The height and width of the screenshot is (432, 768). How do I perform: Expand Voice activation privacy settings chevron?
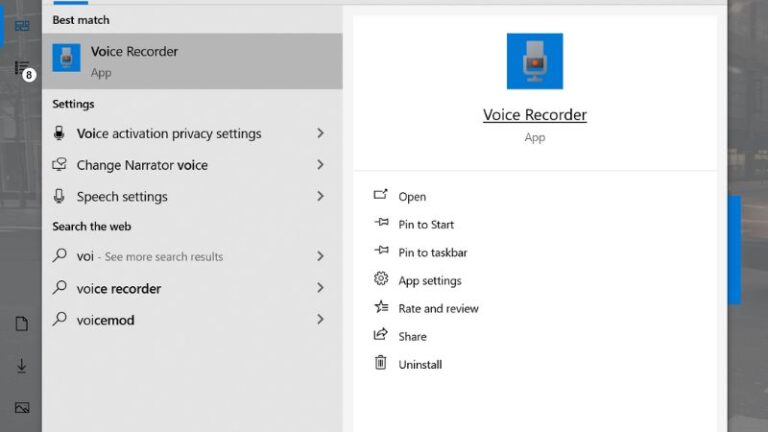[320, 133]
